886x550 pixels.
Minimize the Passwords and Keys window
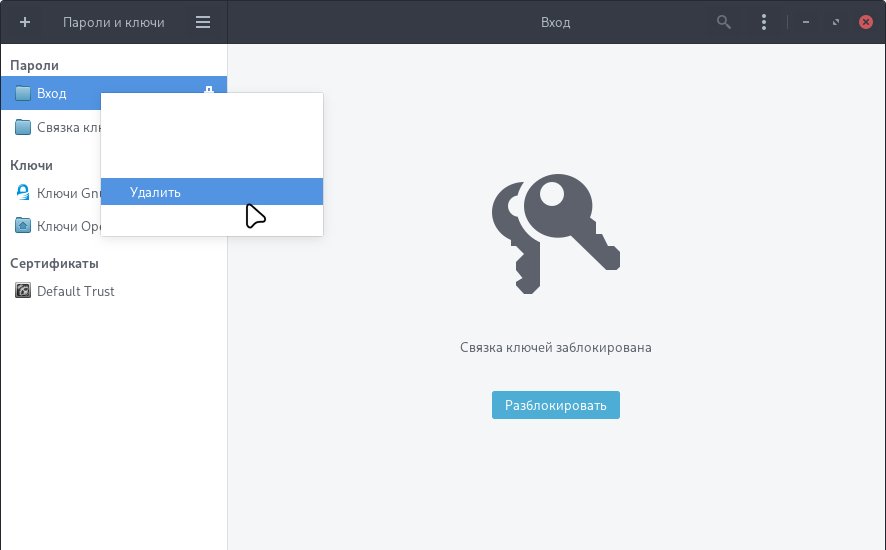coord(806,22)
